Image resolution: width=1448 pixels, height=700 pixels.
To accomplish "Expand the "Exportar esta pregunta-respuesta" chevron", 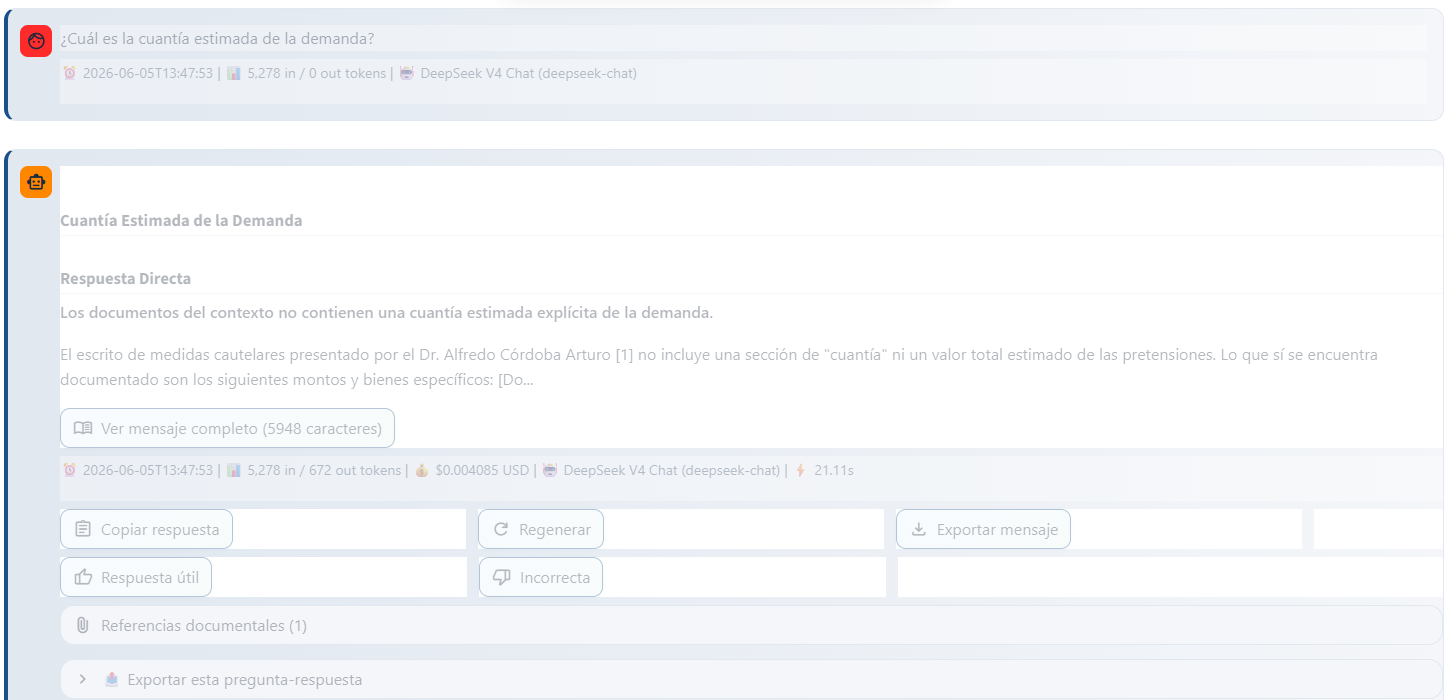I will (83, 679).
